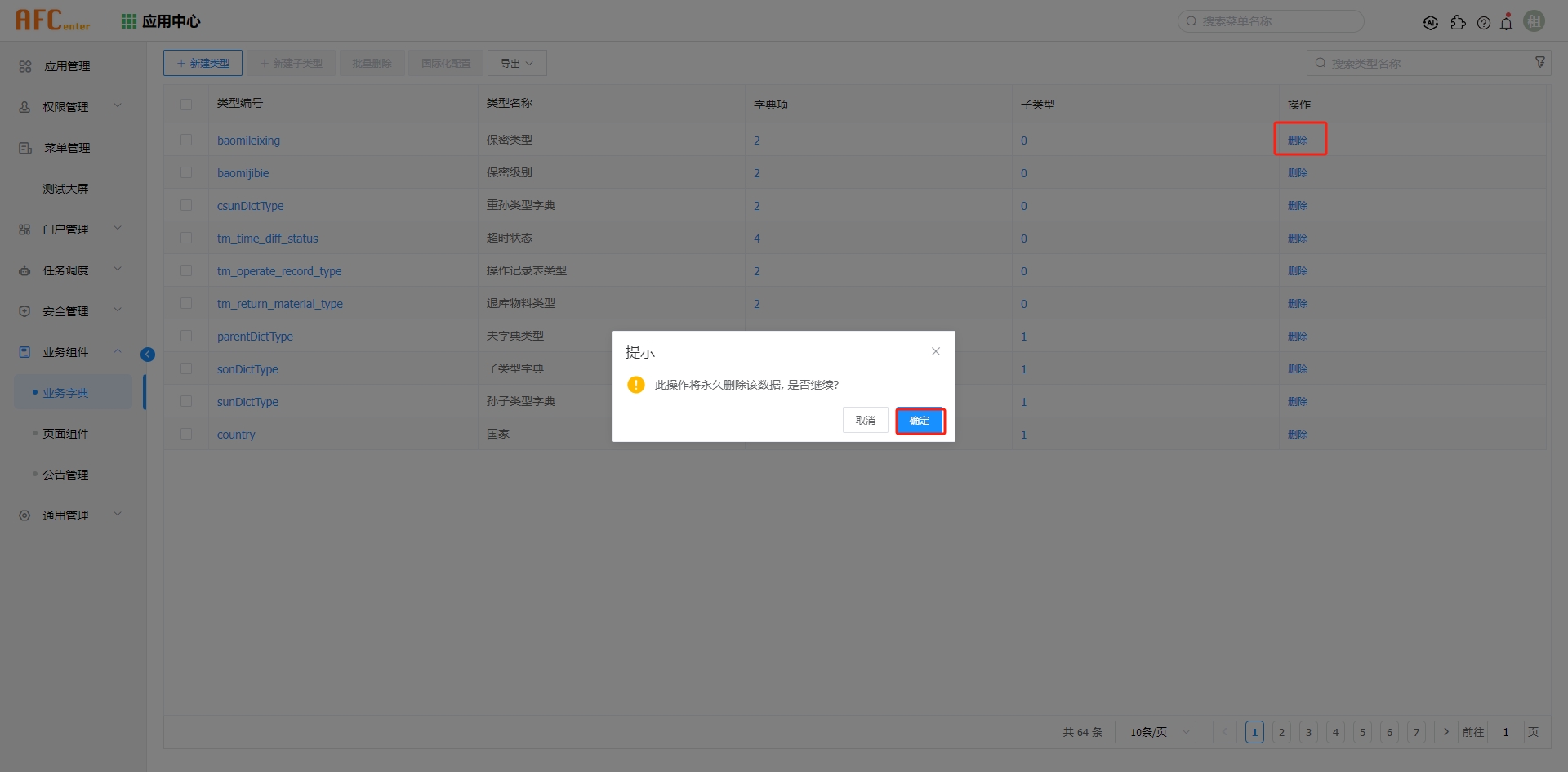
Task: Go to page 2 in pagination
Action: pos(1281,732)
